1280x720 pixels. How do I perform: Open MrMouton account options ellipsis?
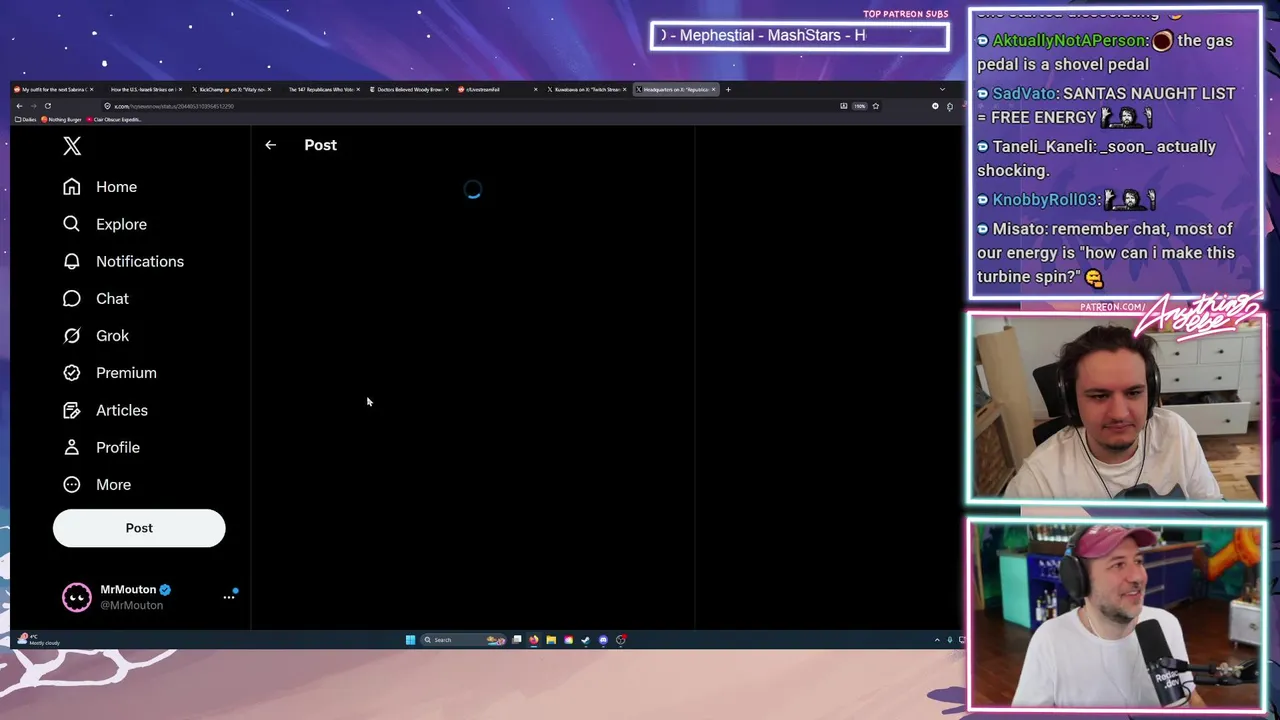[x=229, y=597]
